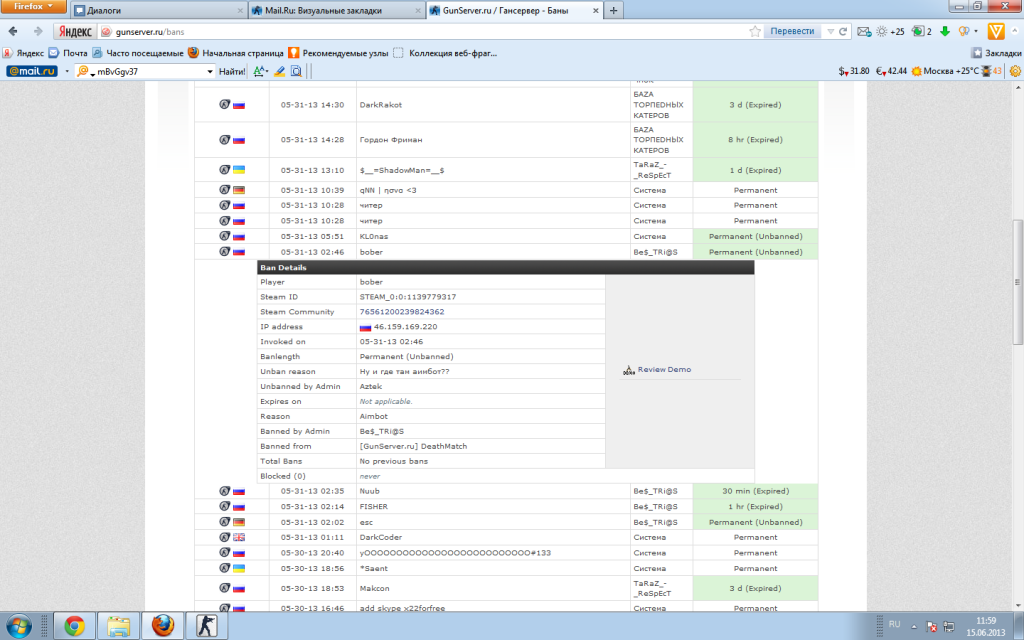Click the mail envelope toolbar icon
The image size is (1024, 640).
[863, 31]
